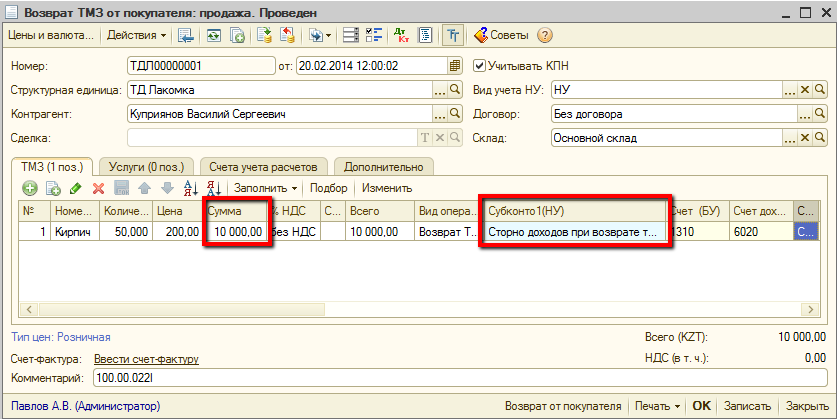Switch to the Дополнительно tab
The height and width of the screenshot is (419, 837).
point(383,166)
